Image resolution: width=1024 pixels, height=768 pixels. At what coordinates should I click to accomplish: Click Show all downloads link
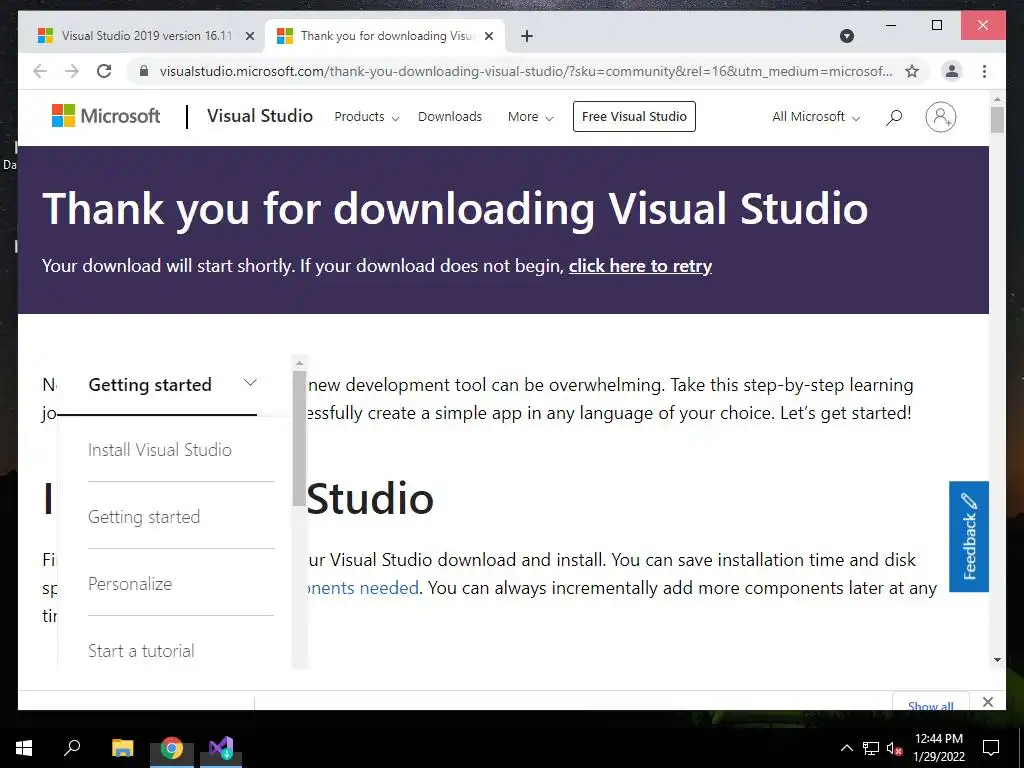click(x=931, y=705)
